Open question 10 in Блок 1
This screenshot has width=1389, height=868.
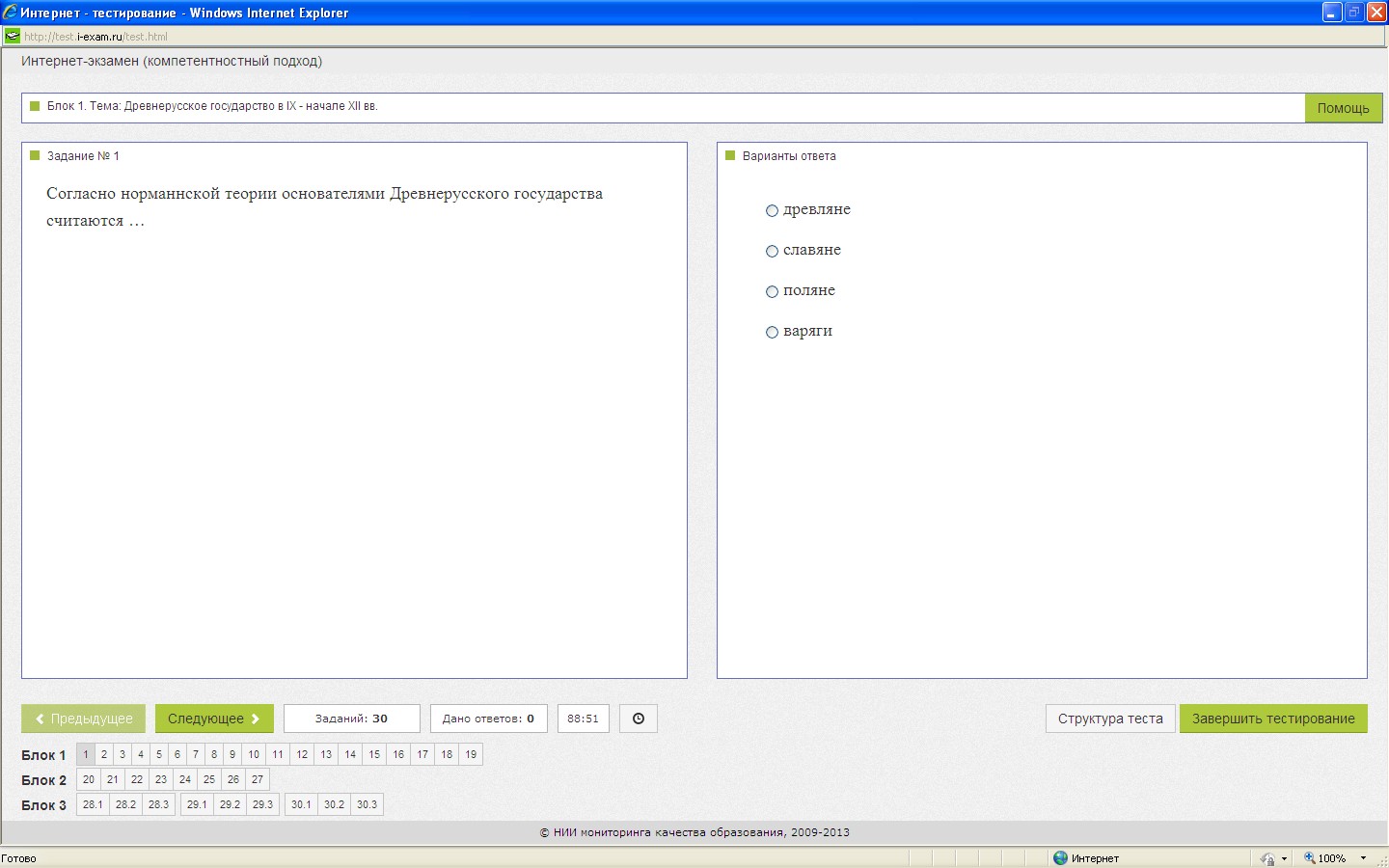[x=254, y=754]
